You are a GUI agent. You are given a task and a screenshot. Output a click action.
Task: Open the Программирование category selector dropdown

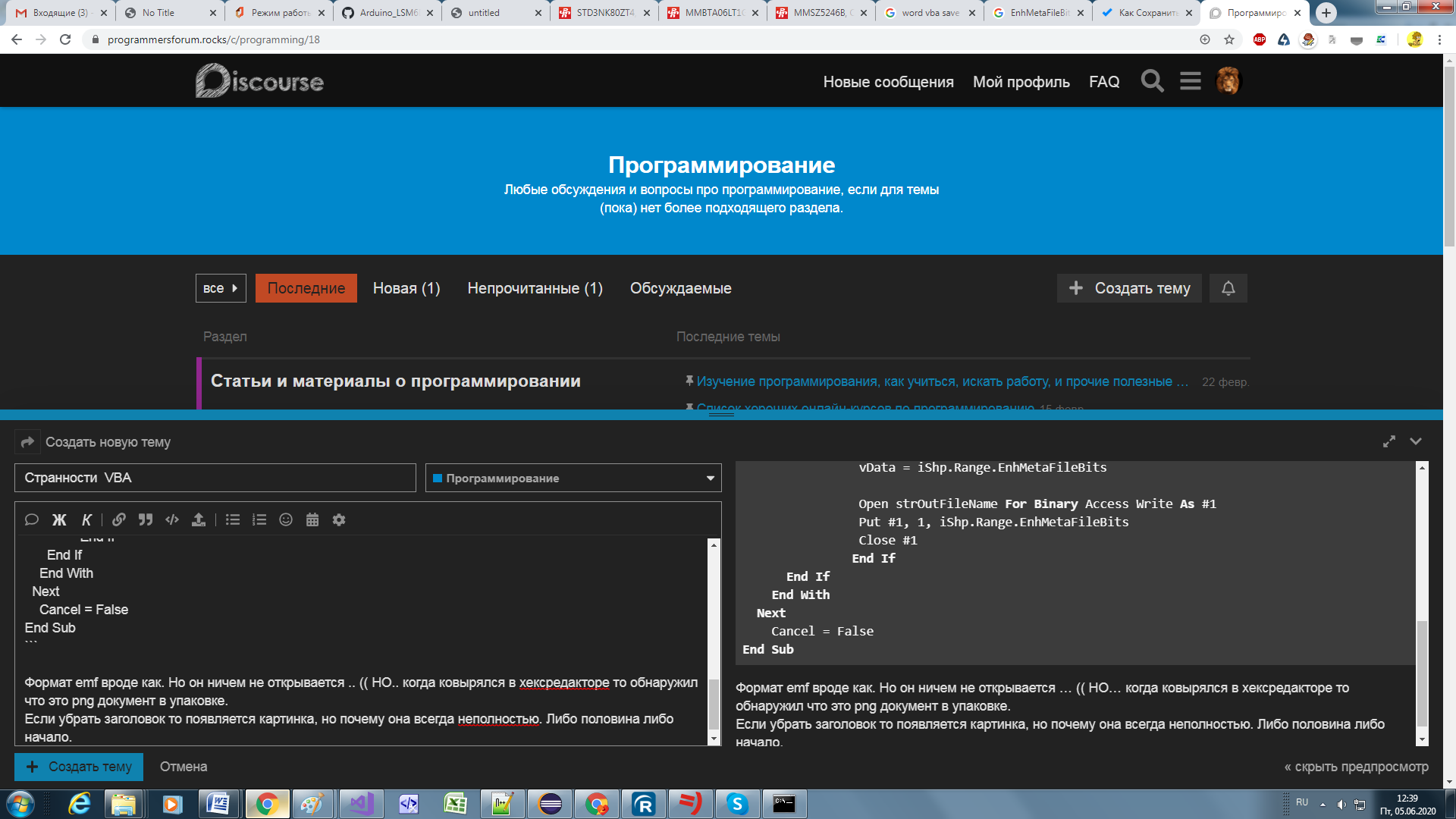point(573,478)
